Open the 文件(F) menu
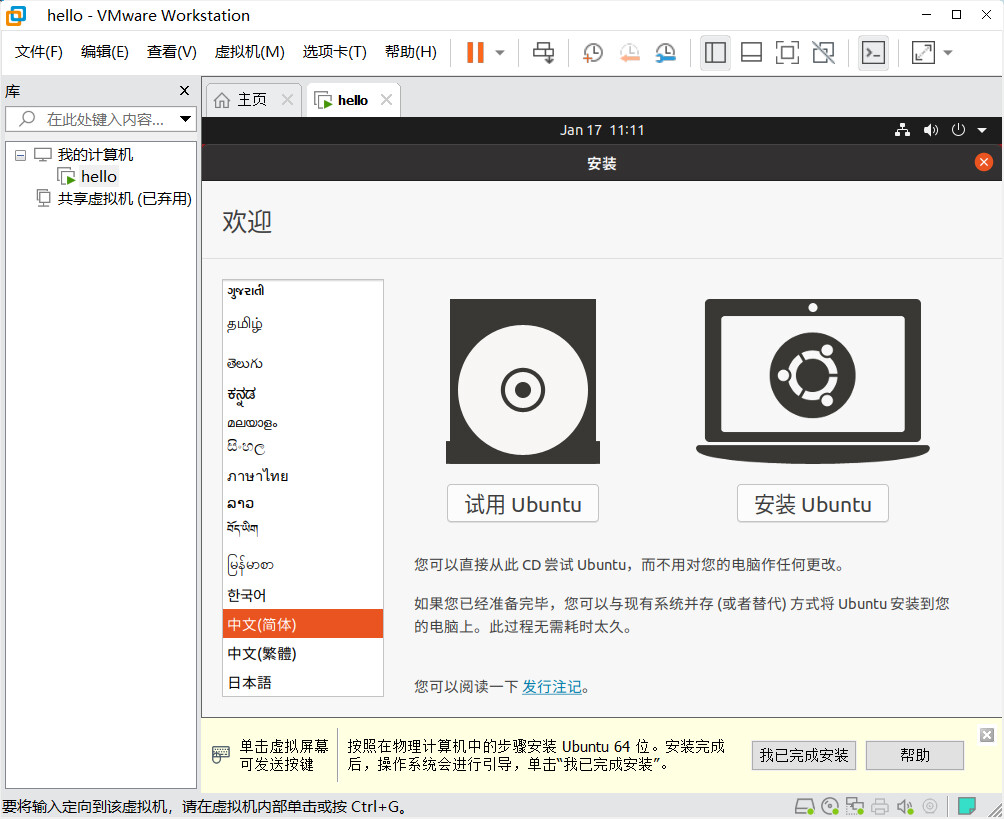This screenshot has height=819, width=1004. (38, 52)
